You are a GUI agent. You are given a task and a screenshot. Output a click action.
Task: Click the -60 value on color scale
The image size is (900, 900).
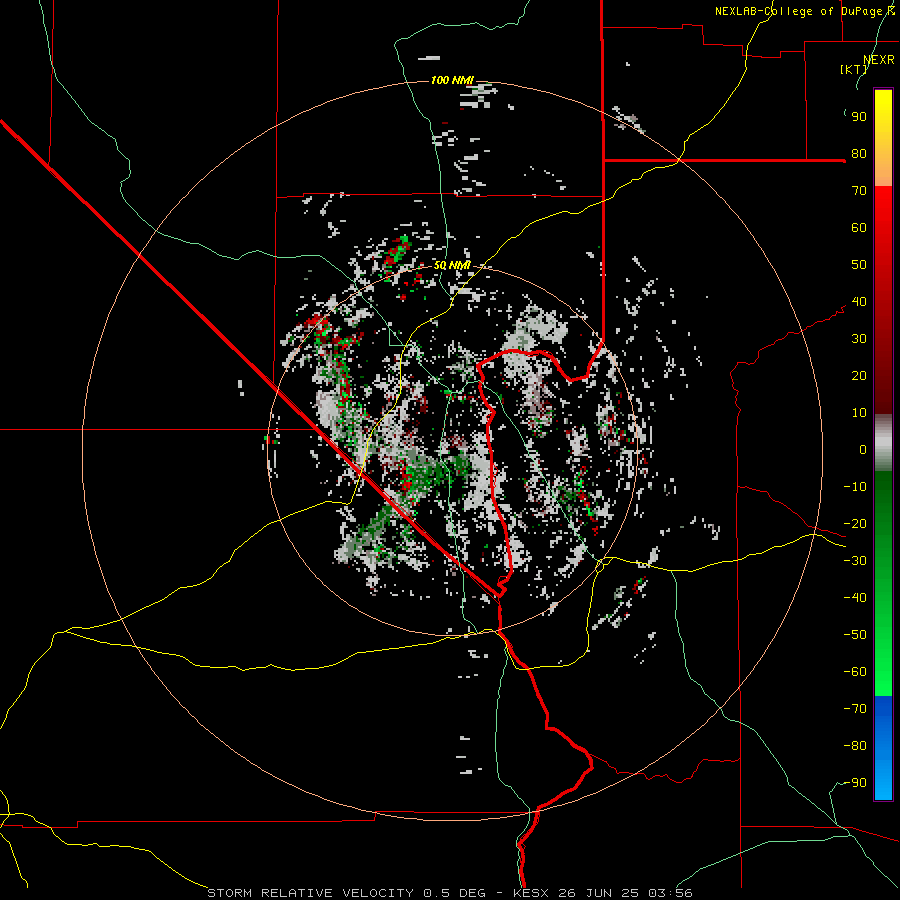(855, 672)
